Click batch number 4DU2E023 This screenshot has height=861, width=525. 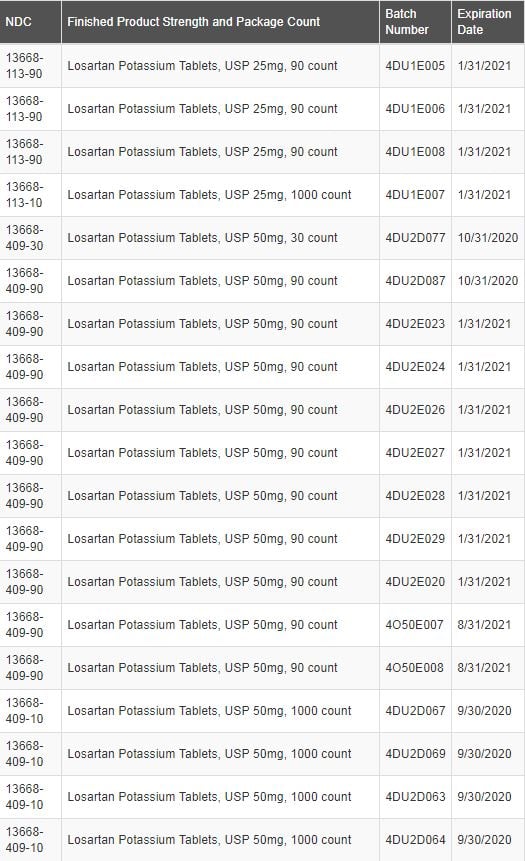coord(415,324)
